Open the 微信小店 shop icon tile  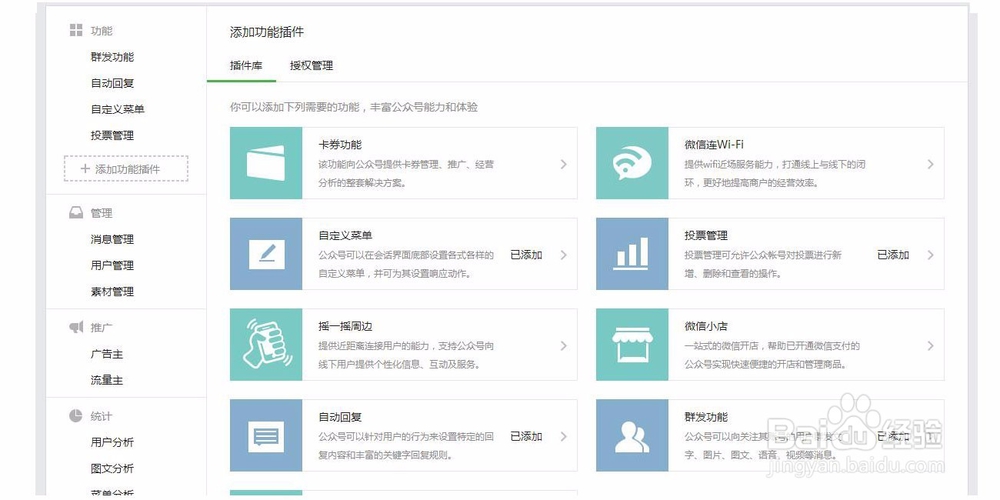[x=632, y=345]
